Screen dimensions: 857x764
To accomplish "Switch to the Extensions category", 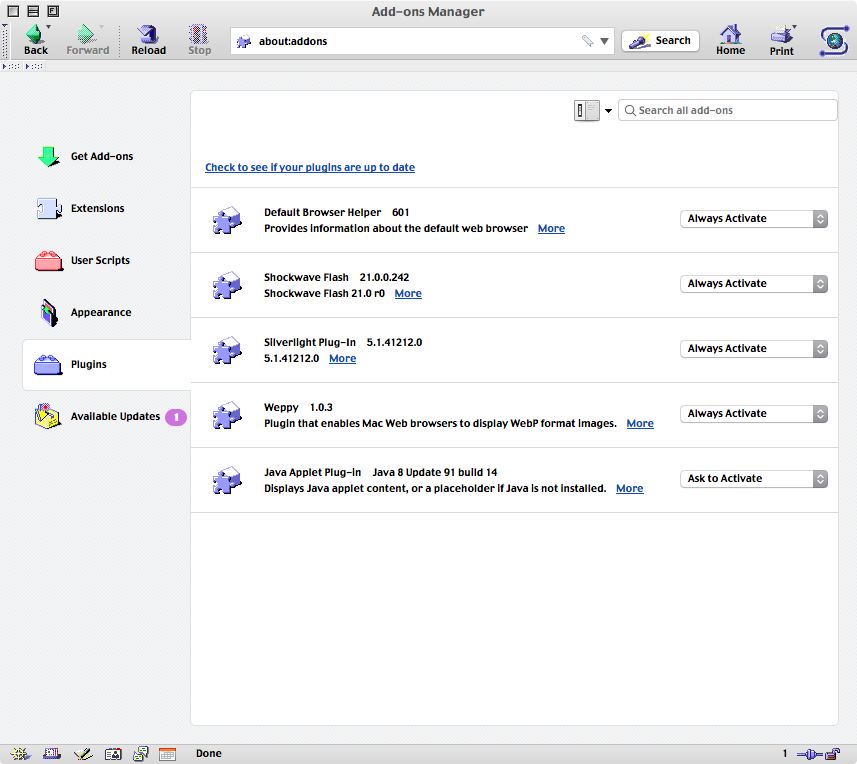I will [x=97, y=209].
